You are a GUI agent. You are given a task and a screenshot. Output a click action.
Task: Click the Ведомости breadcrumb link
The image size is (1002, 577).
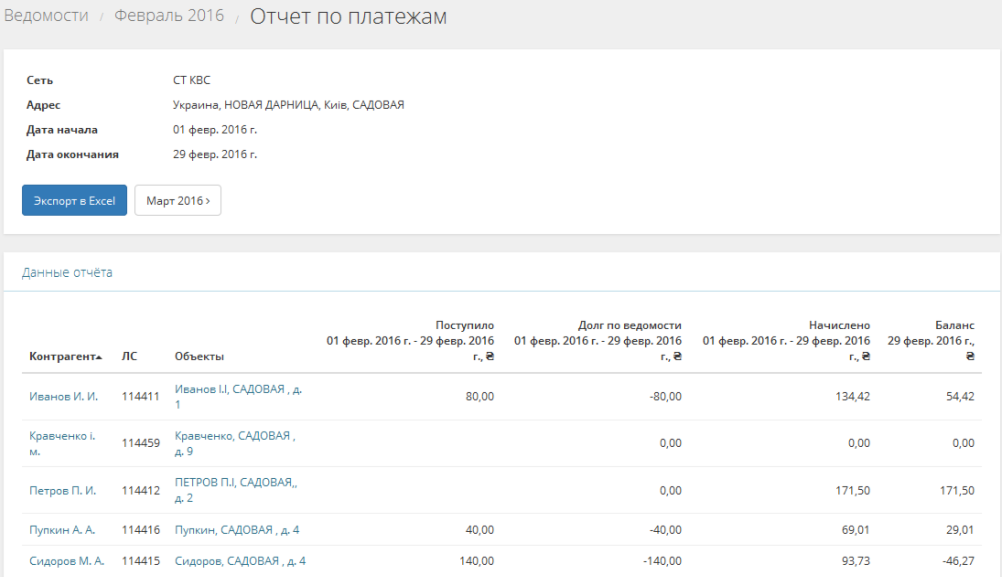click(x=46, y=16)
